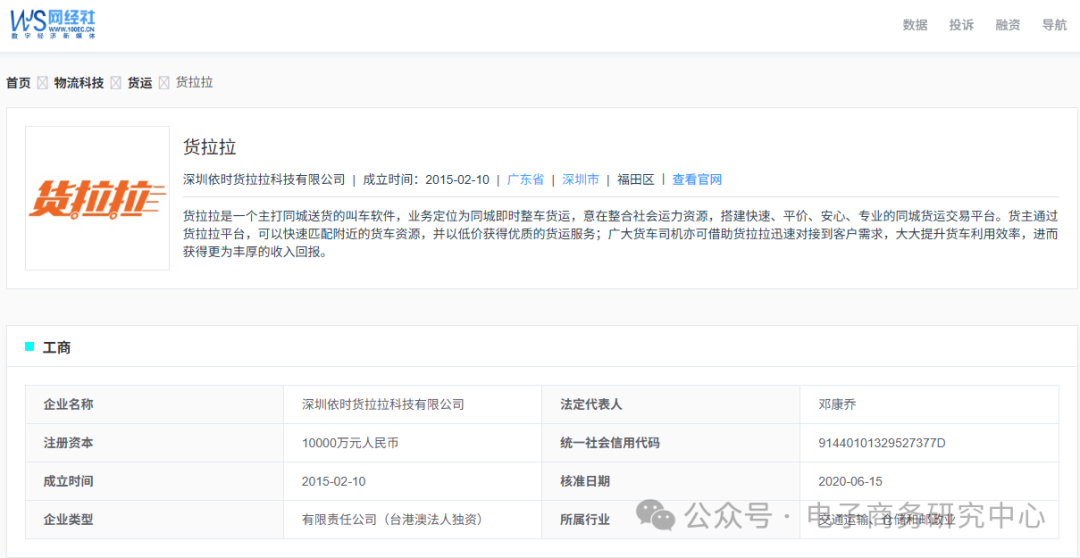Open the 深圳市 city link
1080x558 pixels.
coord(581,180)
